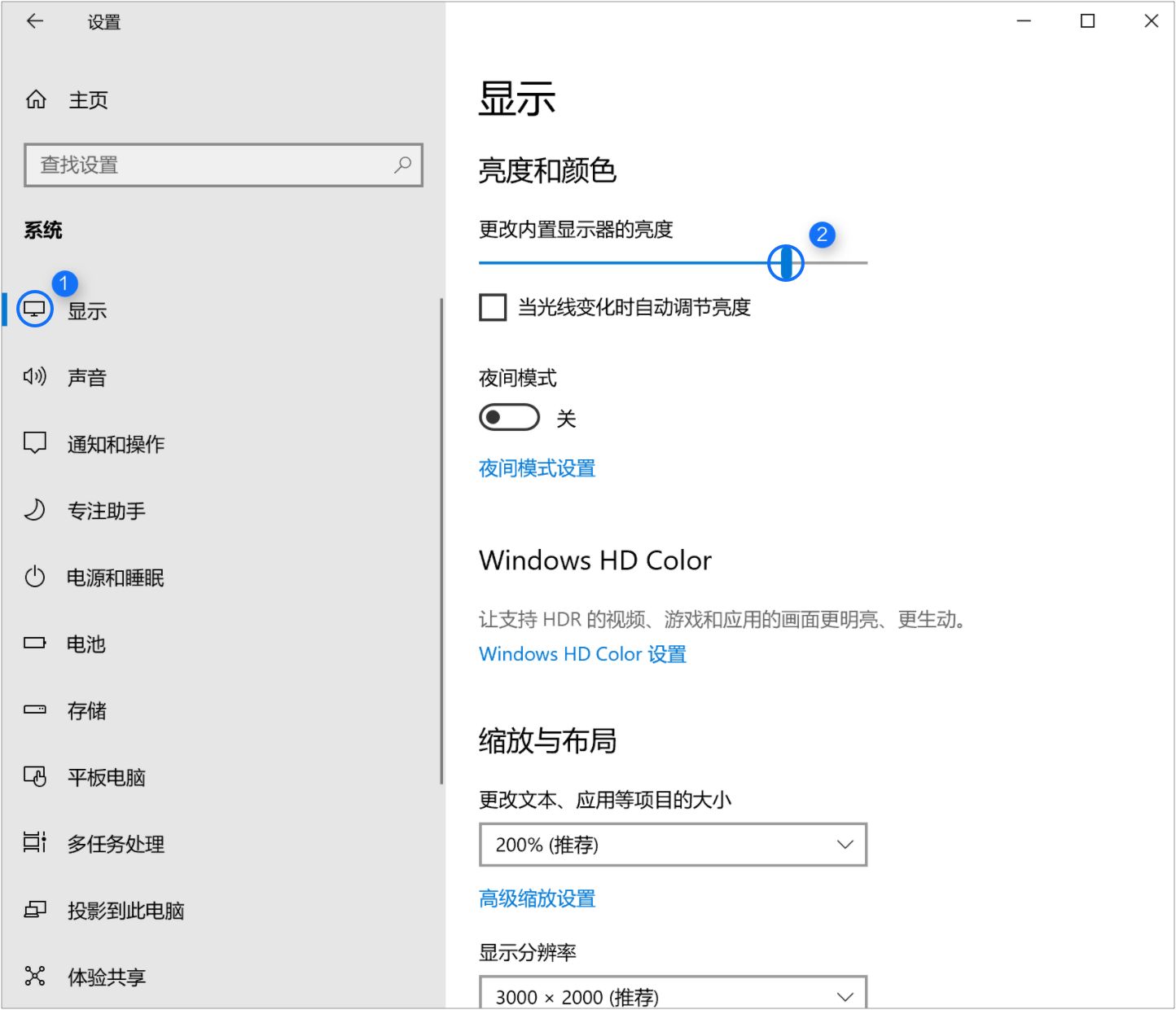1176x1010 pixels.
Task: Open 高级缩放设置 link
Action: (537, 898)
